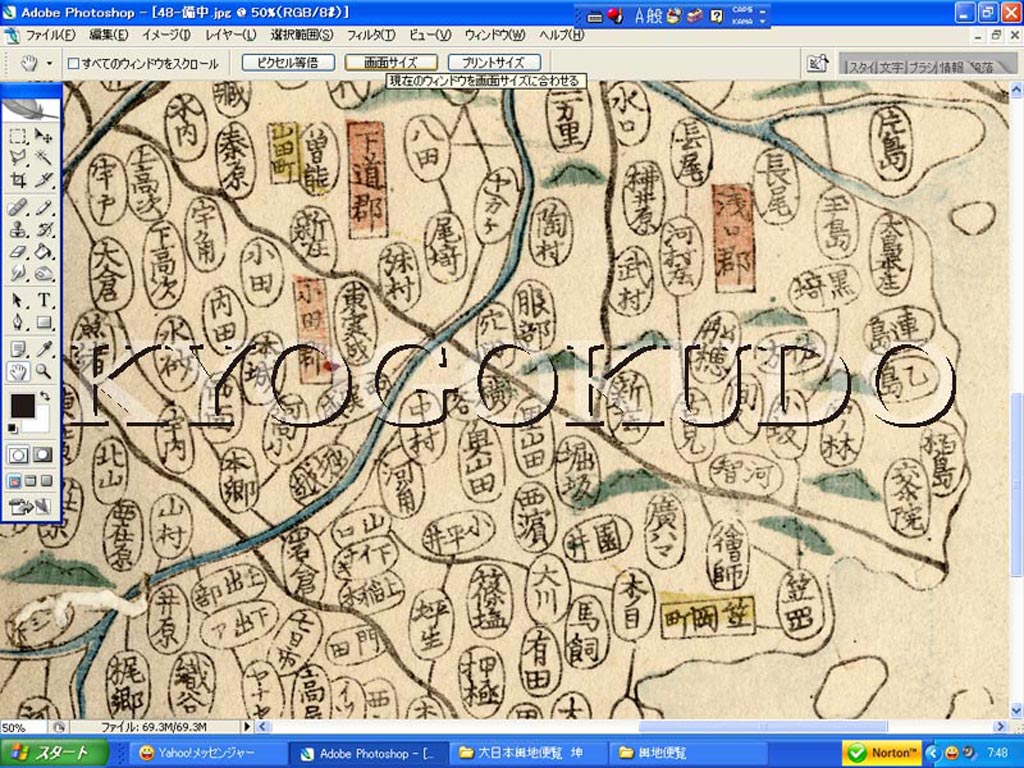The width and height of the screenshot is (1024, 768).
Task: Open IME help question mark icon
Action: click(716, 16)
